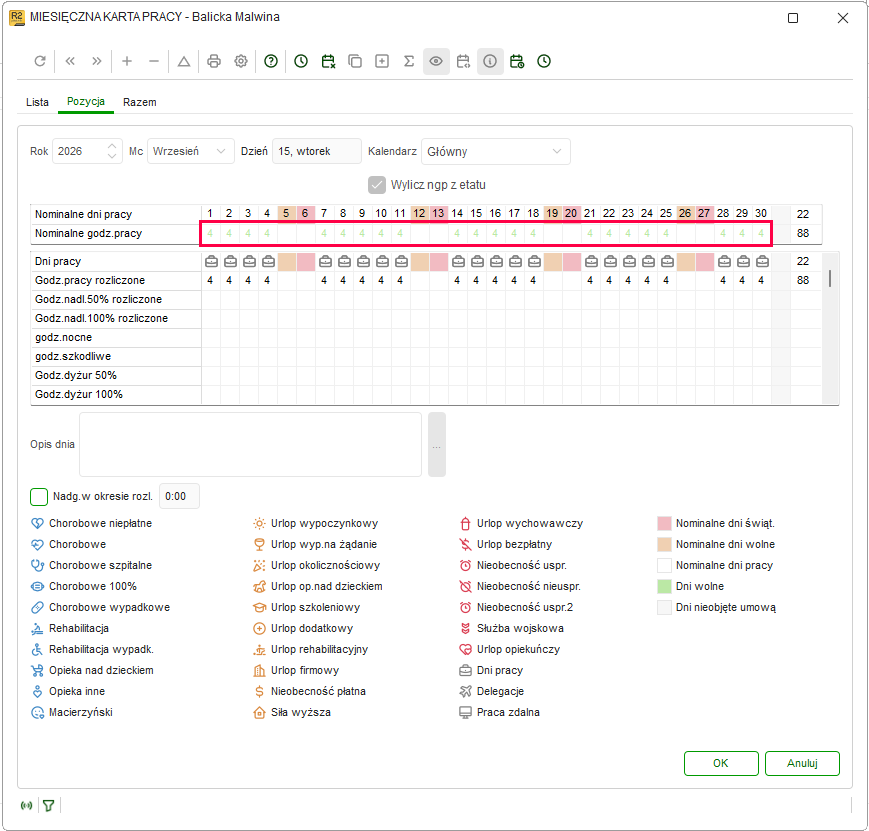Screen dimensions: 869x831
Task: Click the green 'Dni wolne' swatch
Action: (x=664, y=587)
